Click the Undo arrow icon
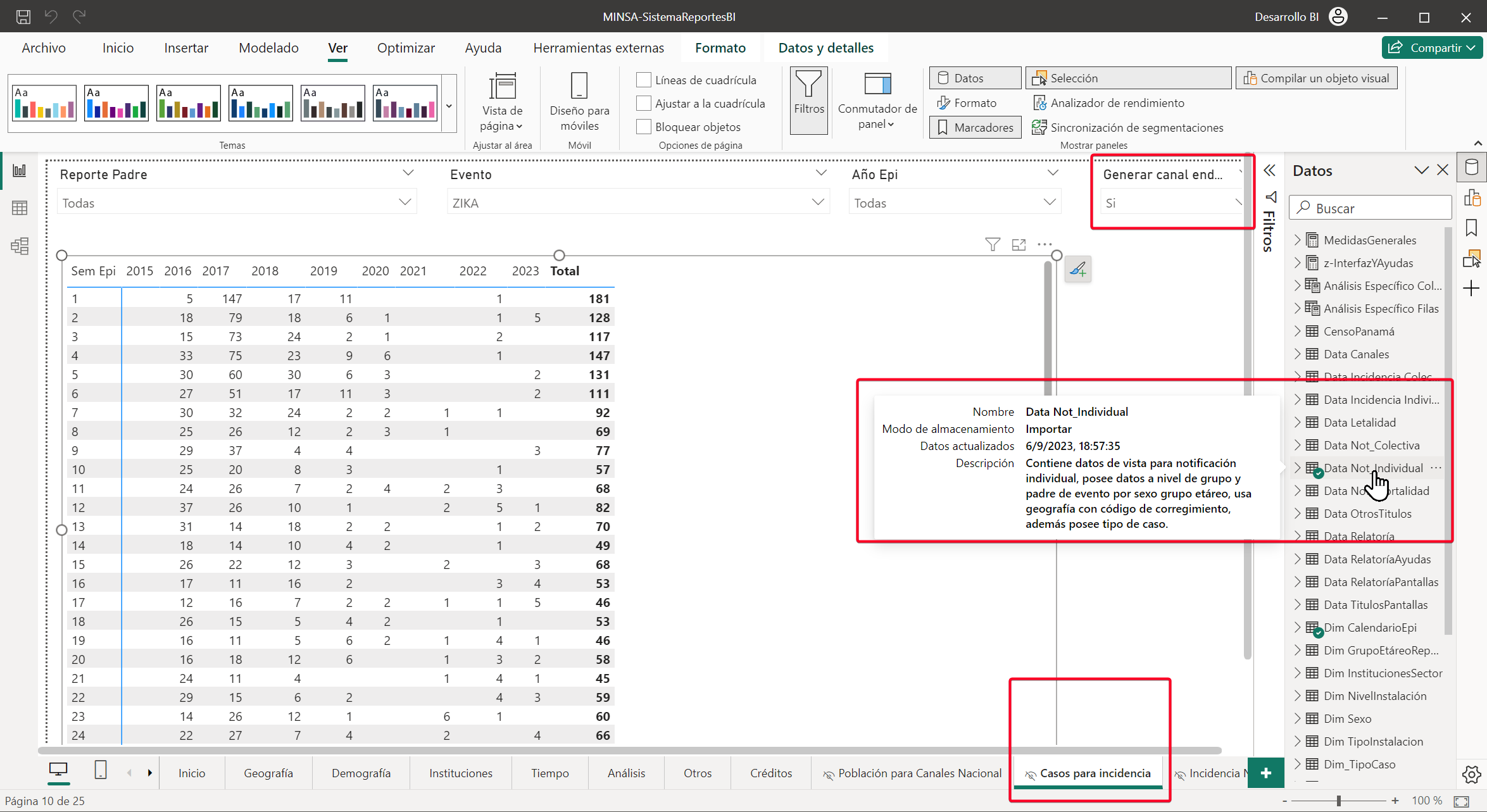This screenshot has height=812, width=1487. 51,16
